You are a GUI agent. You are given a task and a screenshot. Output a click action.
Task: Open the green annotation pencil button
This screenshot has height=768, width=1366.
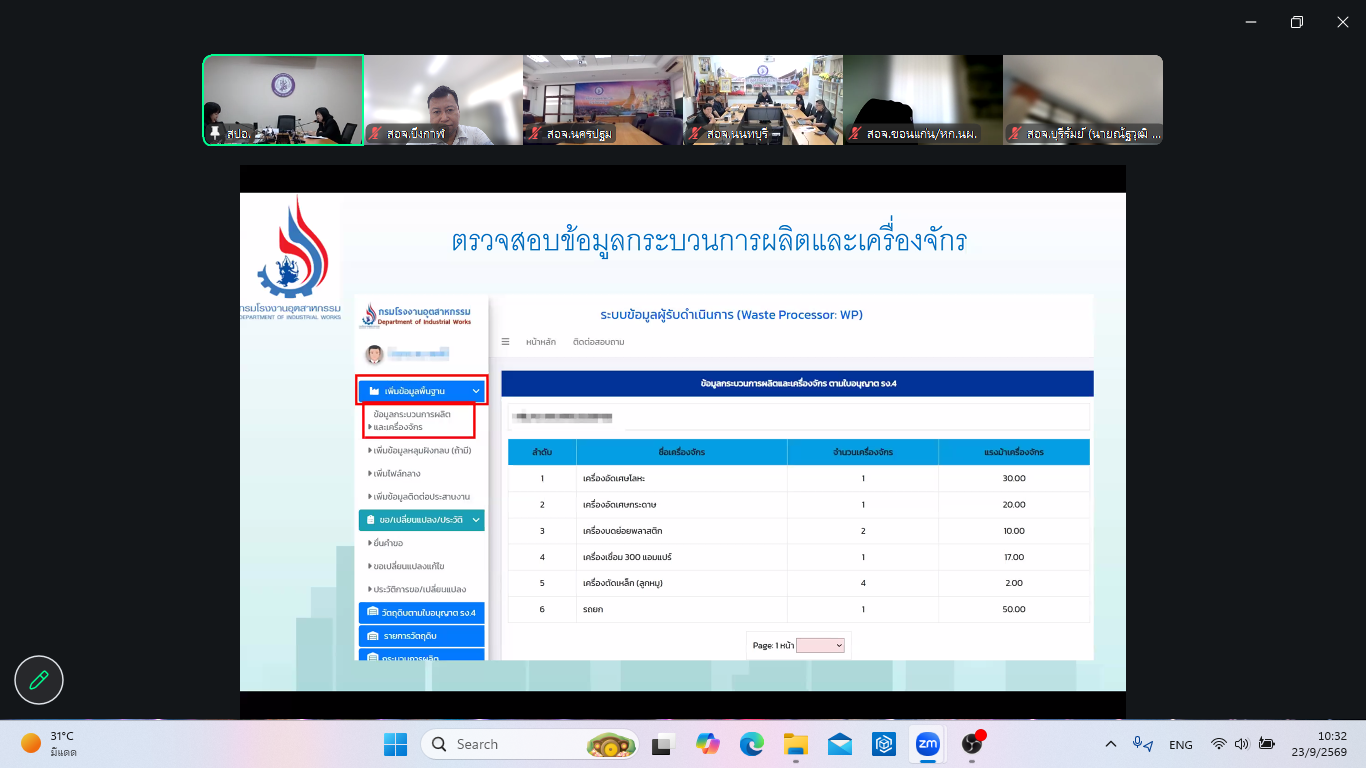[39, 681]
